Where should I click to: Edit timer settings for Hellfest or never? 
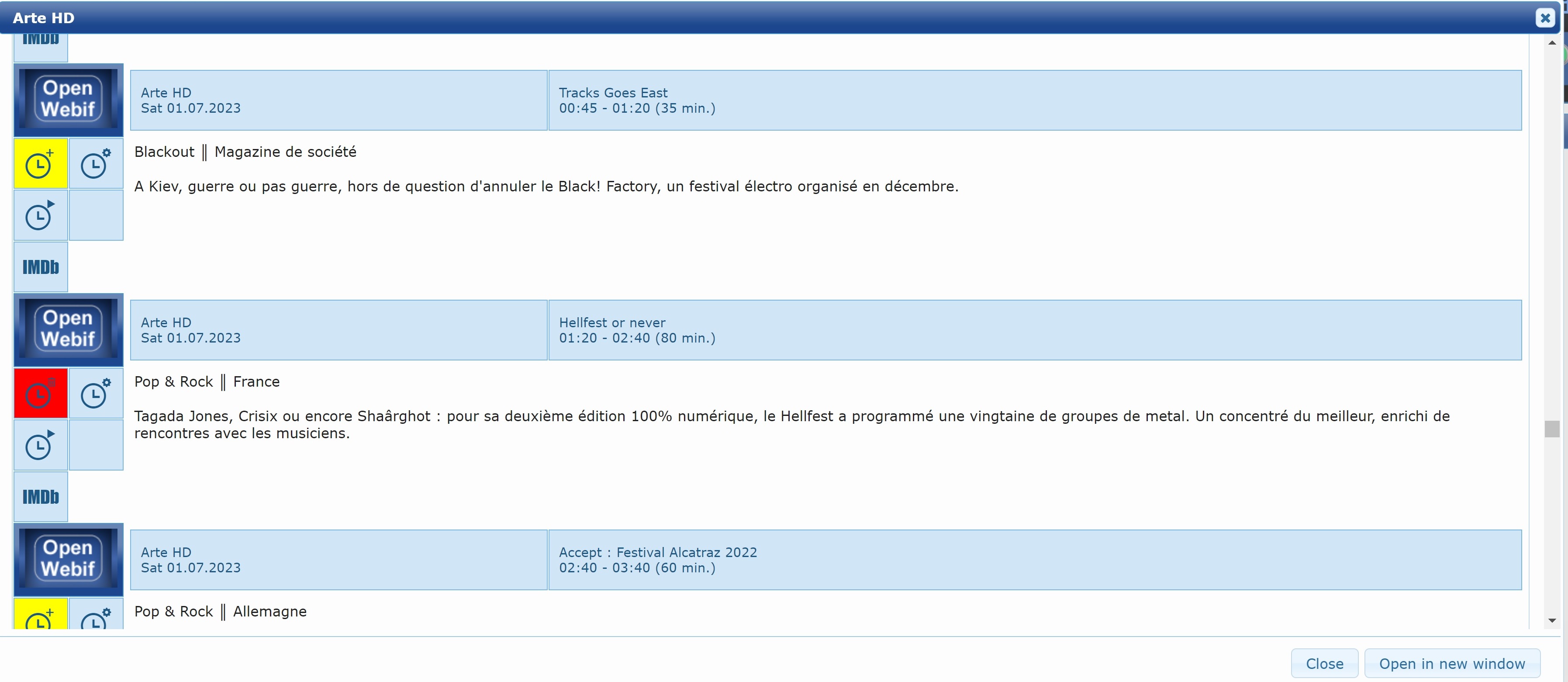click(x=96, y=393)
